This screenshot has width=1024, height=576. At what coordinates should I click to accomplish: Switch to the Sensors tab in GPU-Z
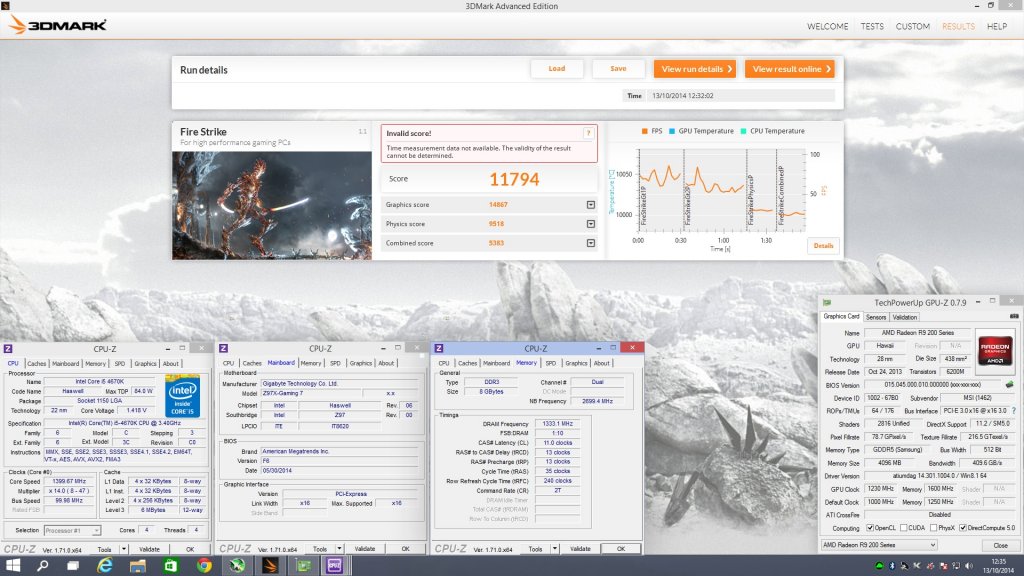tap(876, 317)
